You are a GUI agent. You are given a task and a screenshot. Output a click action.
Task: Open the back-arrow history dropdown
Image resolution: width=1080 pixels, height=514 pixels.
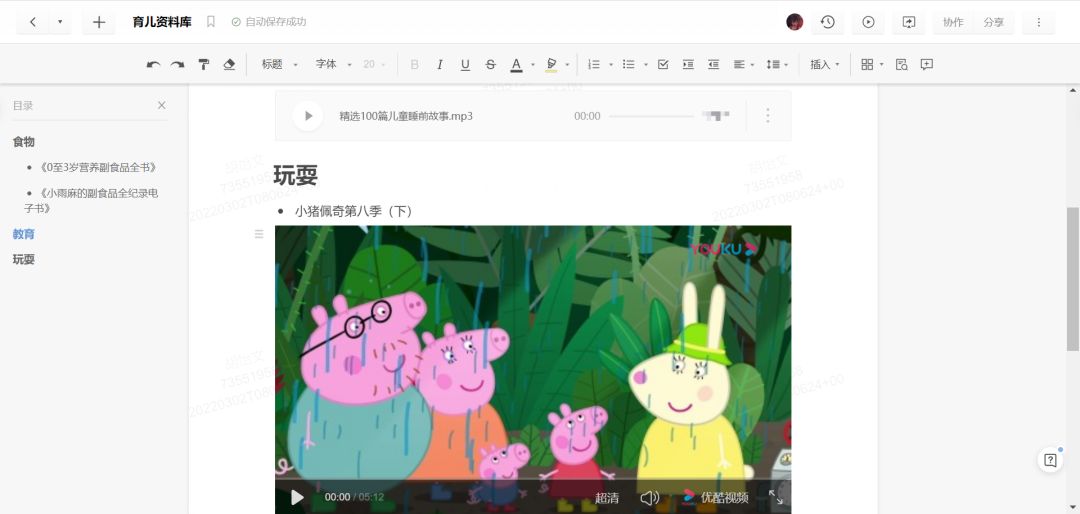60,22
